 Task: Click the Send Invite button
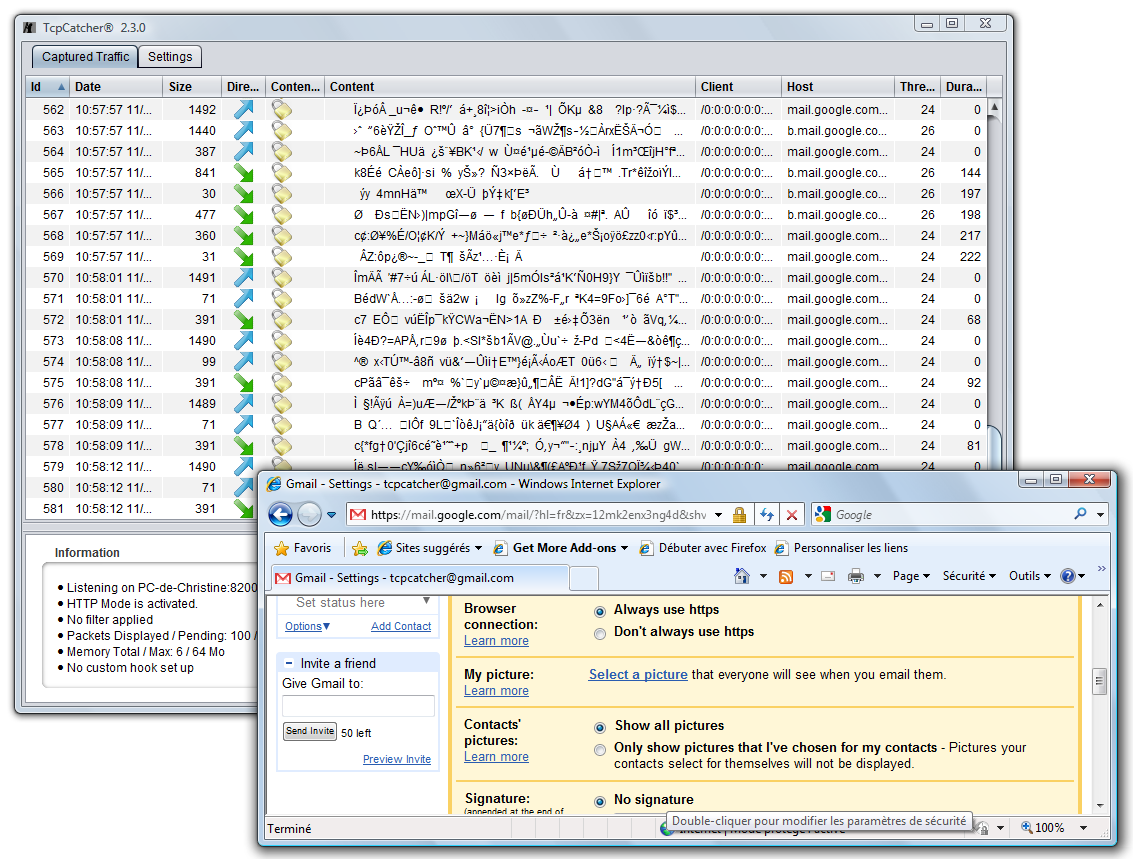[x=310, y=731]
